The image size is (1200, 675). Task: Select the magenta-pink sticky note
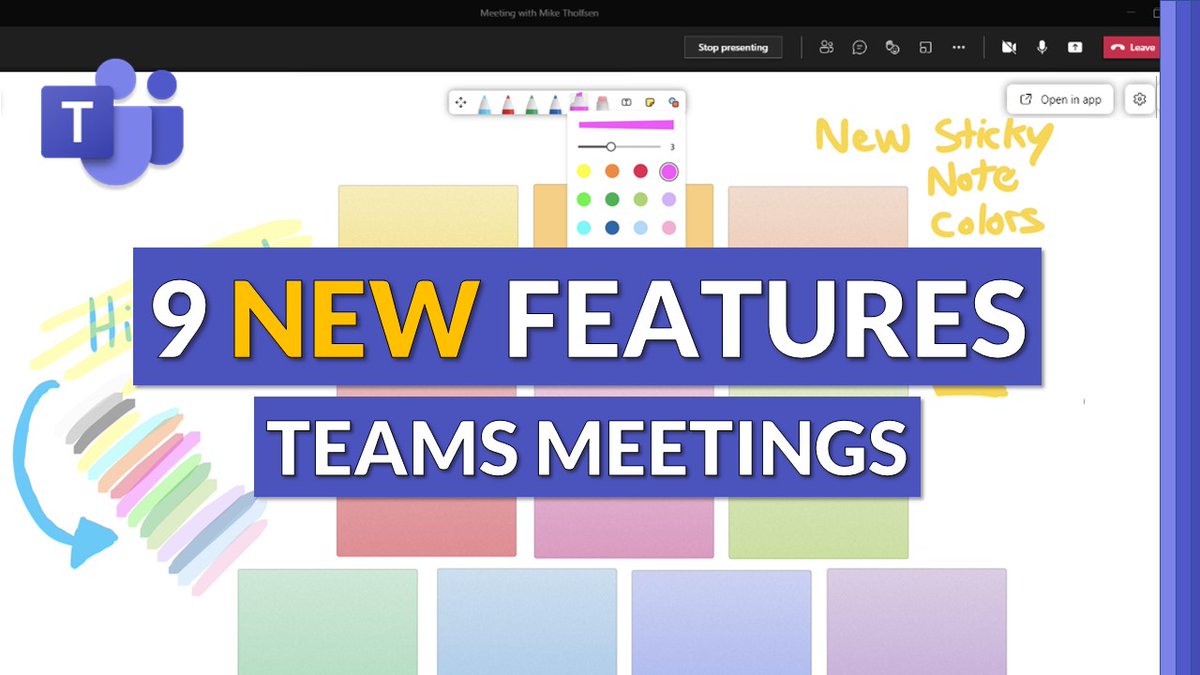pos(624,527)
